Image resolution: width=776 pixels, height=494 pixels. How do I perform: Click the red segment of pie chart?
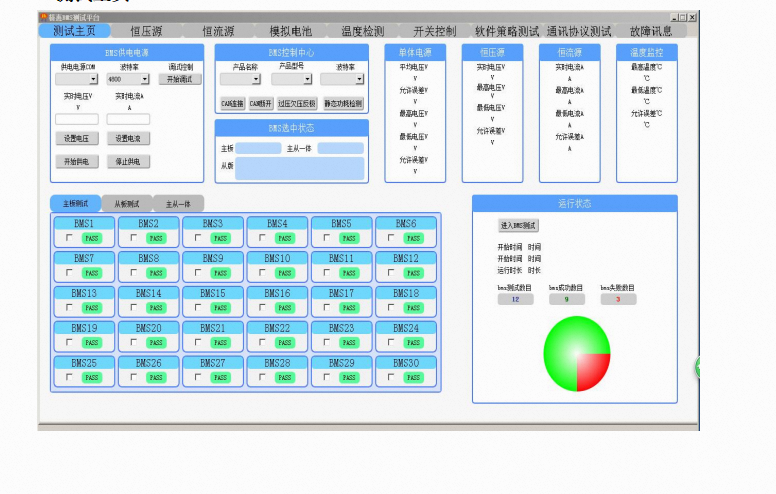[x=592, y=369]
